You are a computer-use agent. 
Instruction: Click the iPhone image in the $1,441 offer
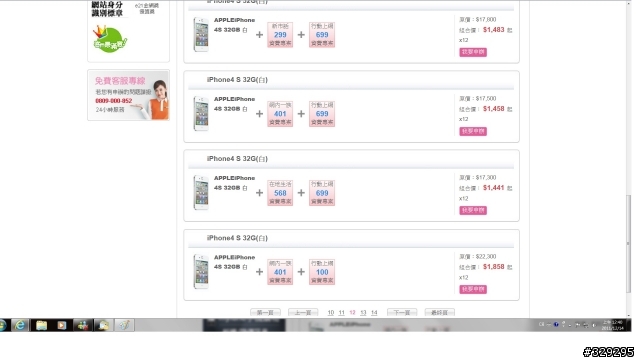click(201, 193)
